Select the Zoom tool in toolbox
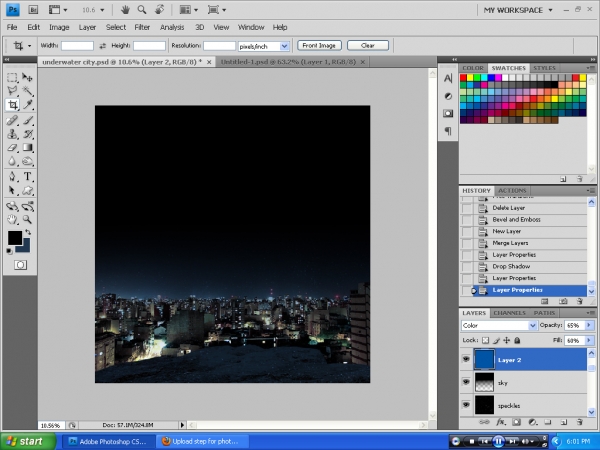The image size is (600, 450). pos(27,220)
